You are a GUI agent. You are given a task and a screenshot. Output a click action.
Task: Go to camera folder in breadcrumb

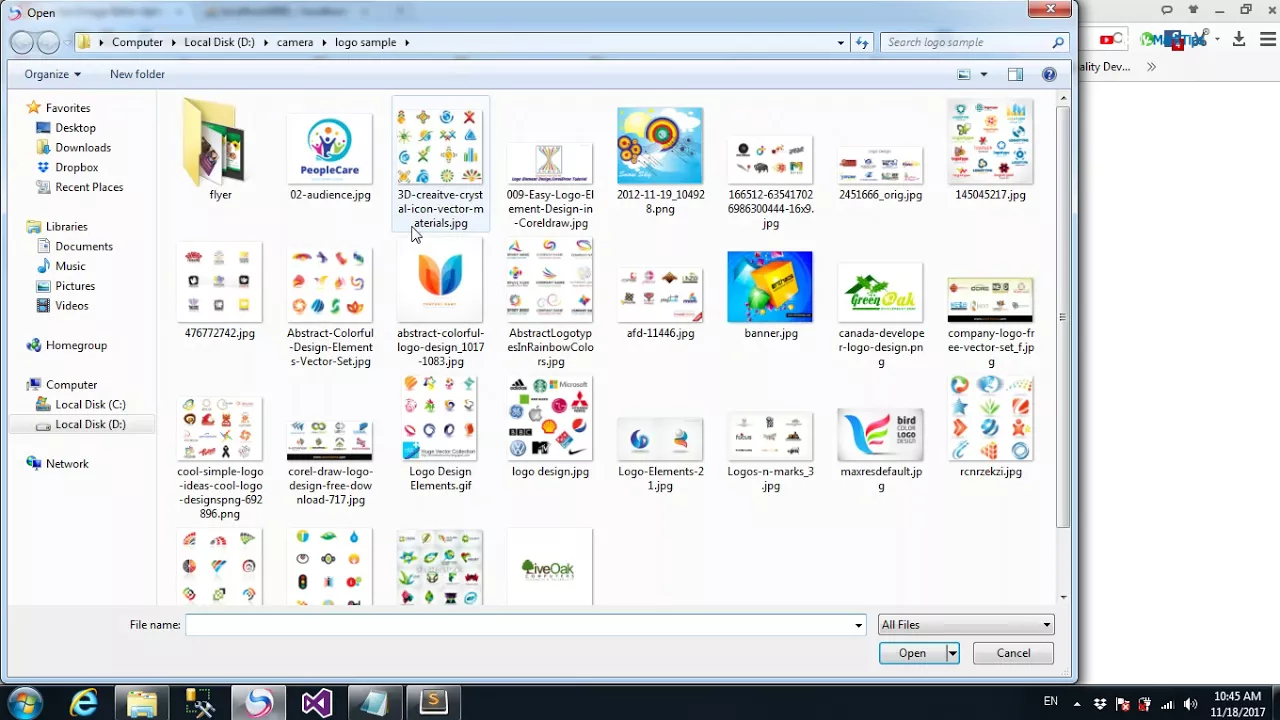295,42
